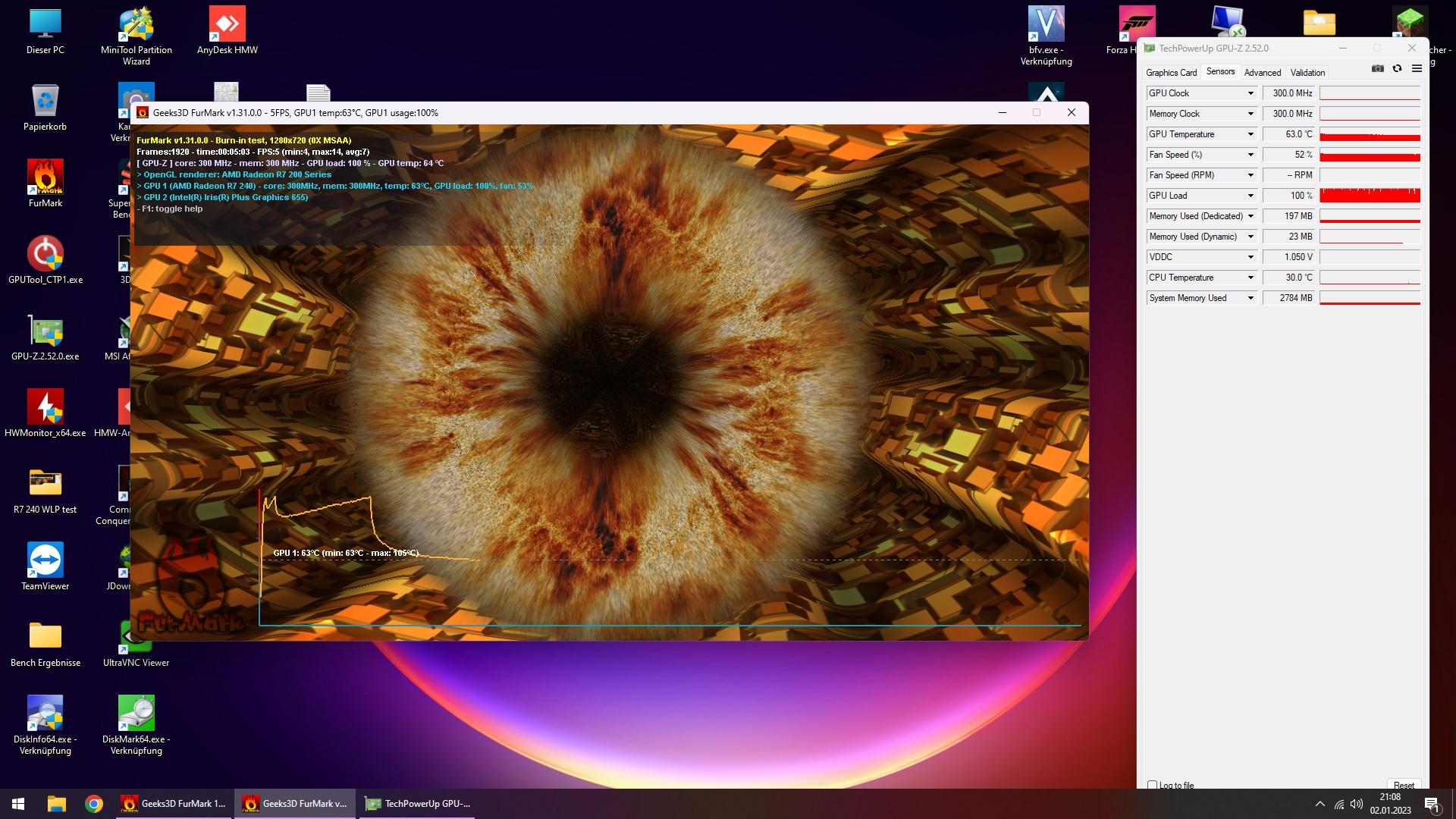The height and width of the screenshot is (819, 1456).
Task: Open the VDDC sensor dropdown
Action: point(1250,257)
